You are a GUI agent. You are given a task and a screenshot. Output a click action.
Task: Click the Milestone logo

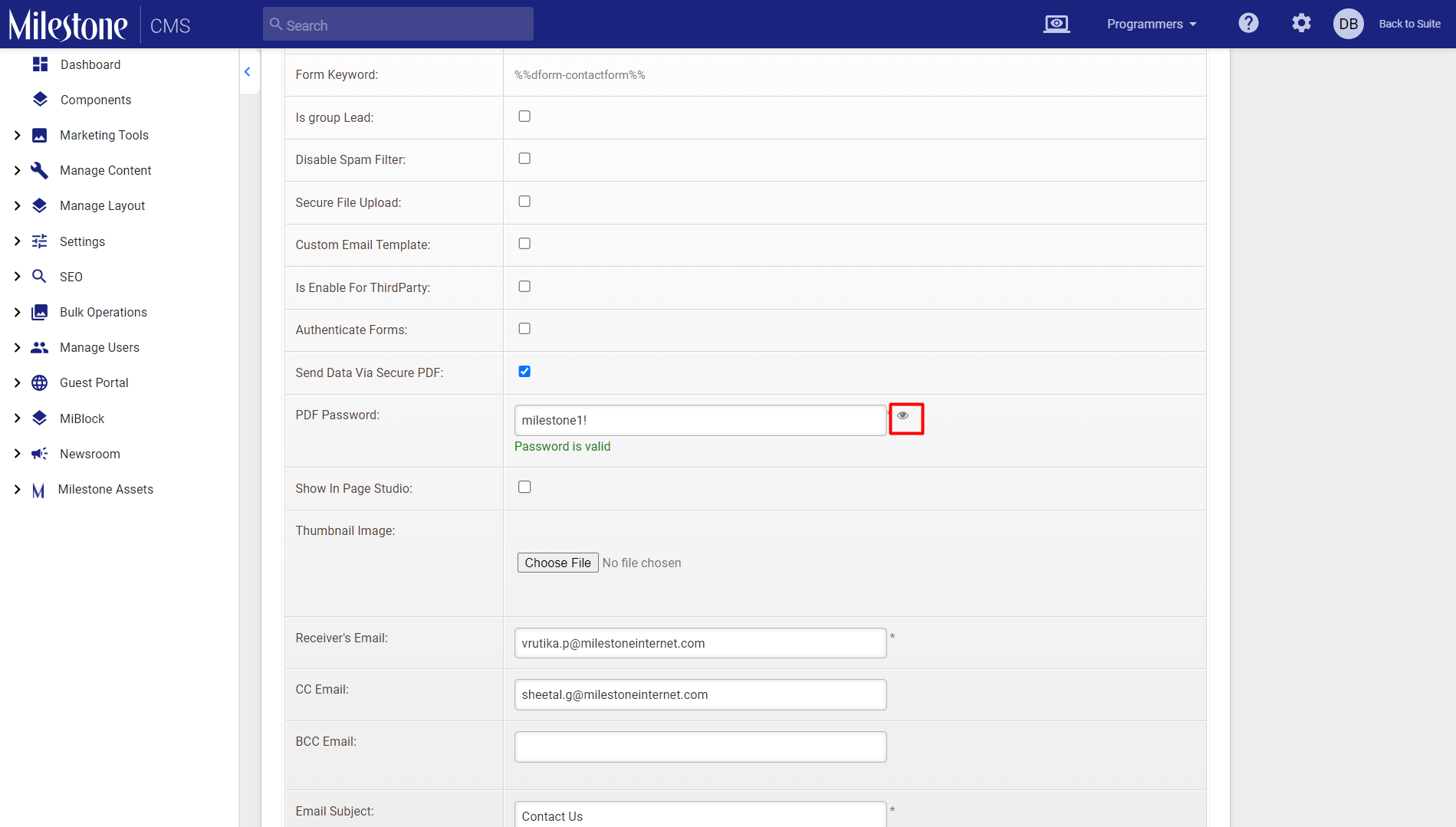point(68,25)
